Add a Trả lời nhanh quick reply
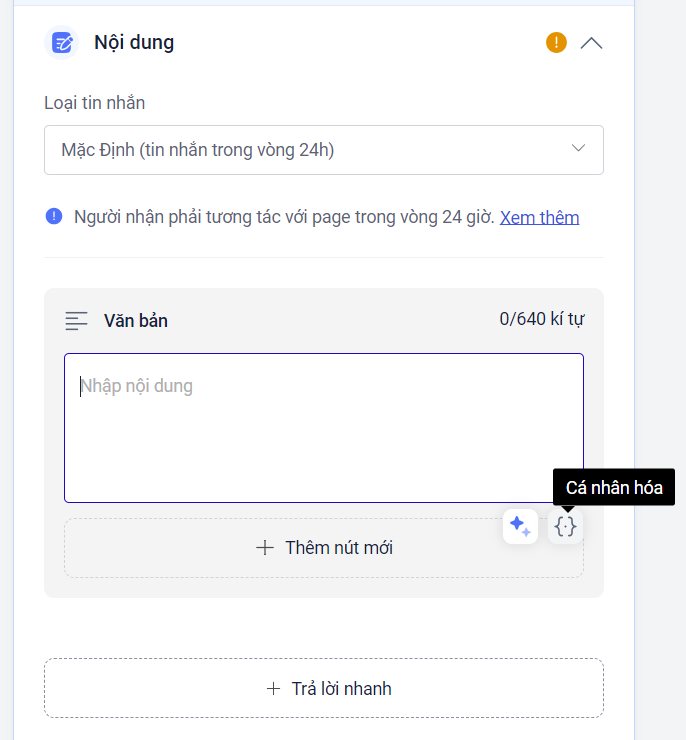 pyautogui.click(x=323, y=688)
